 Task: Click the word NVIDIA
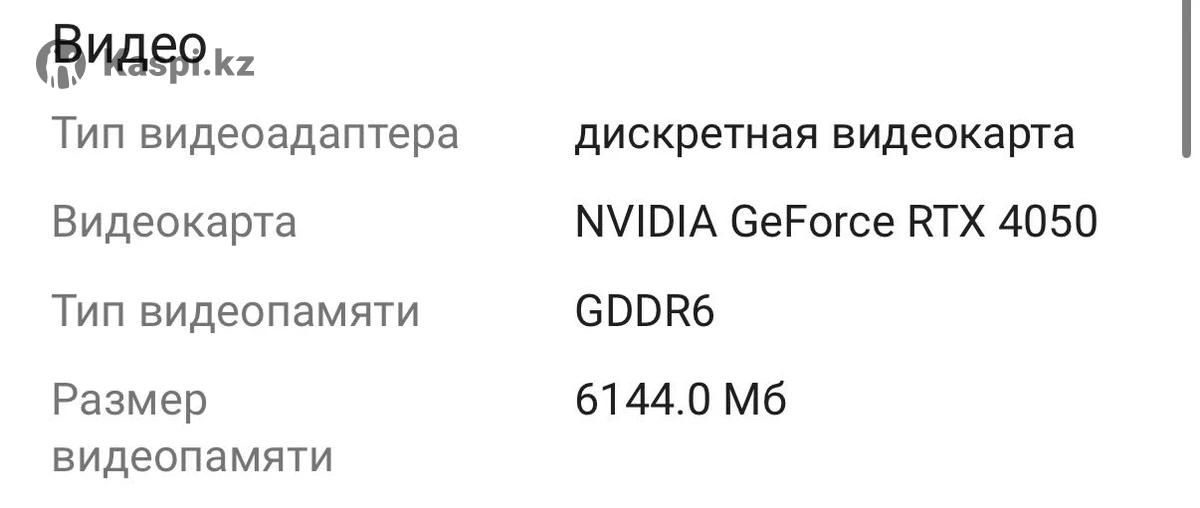[x=646, y=222]
